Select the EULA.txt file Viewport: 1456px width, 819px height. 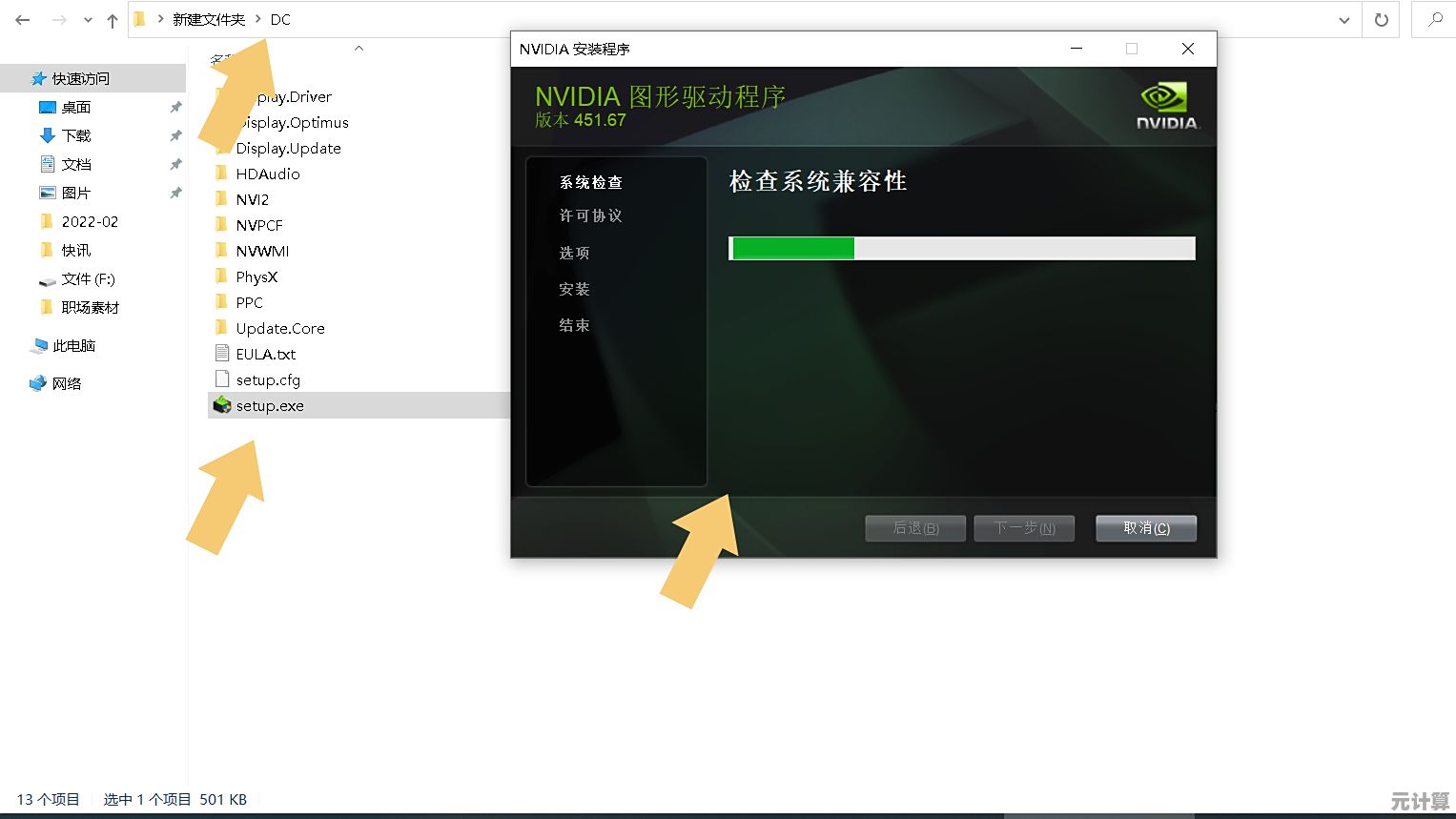coord(265,354)
